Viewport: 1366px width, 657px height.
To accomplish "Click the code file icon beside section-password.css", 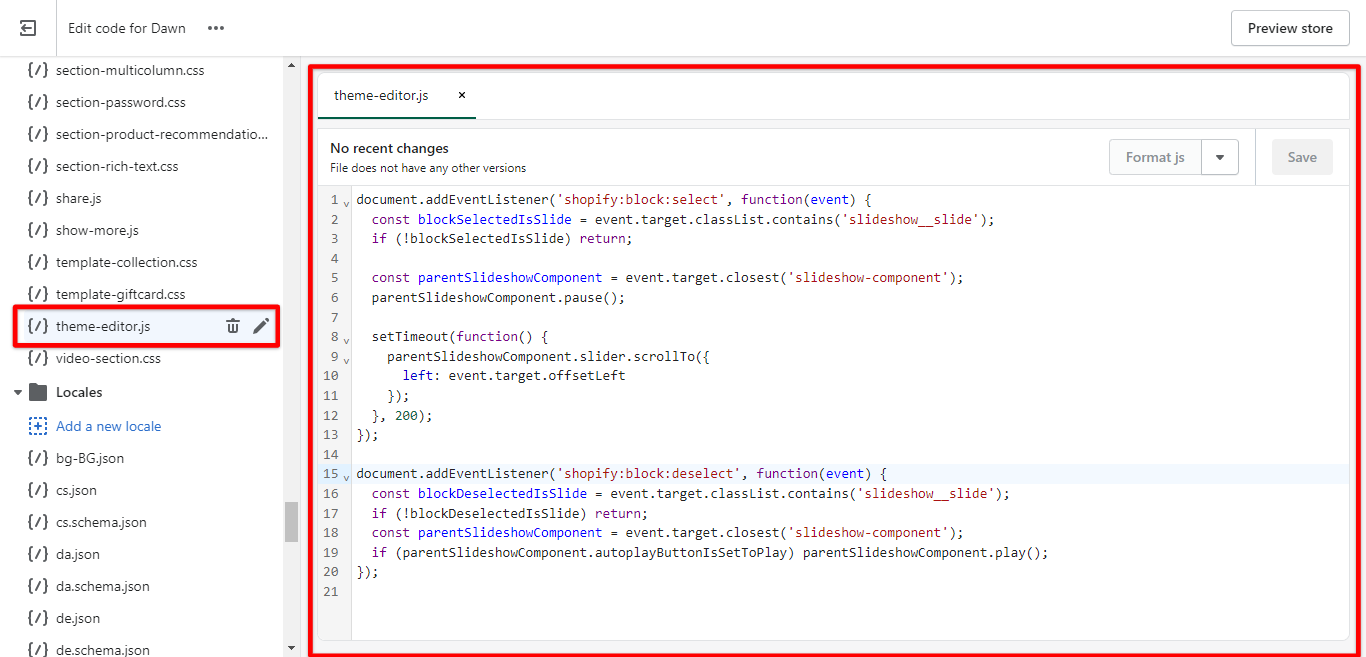I will 38,102.
